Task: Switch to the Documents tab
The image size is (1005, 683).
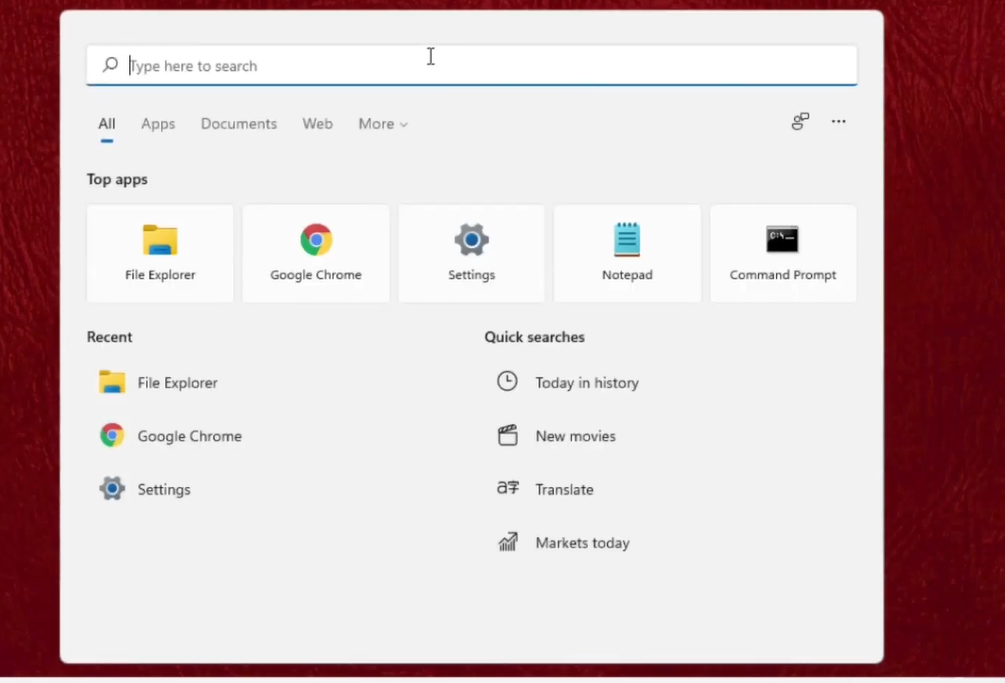Action: point(238,124)
